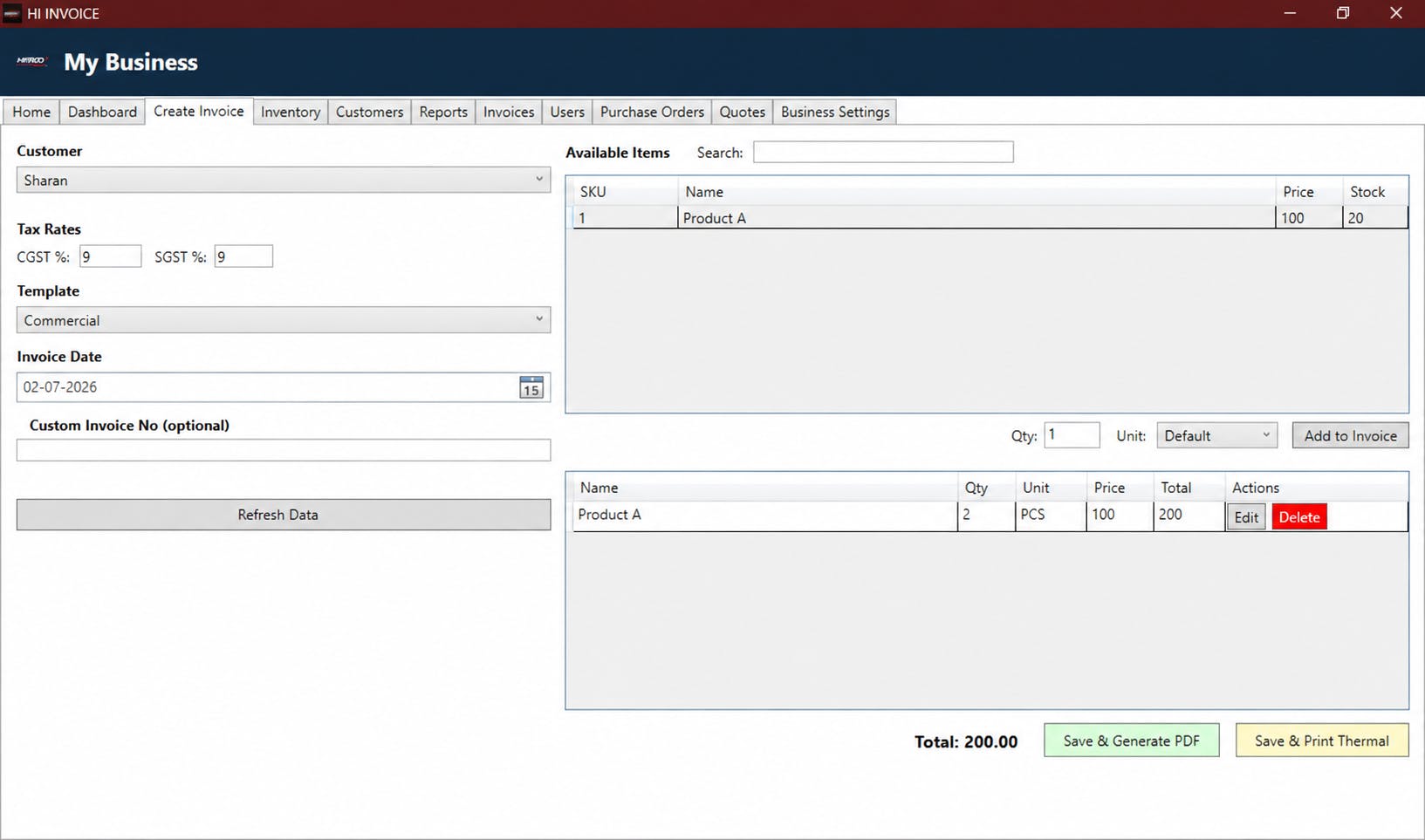Click the Total column header in invoice table
Image resolution: width=1425 pixels, height=840 pixels.
click(x=1189, y=488)
